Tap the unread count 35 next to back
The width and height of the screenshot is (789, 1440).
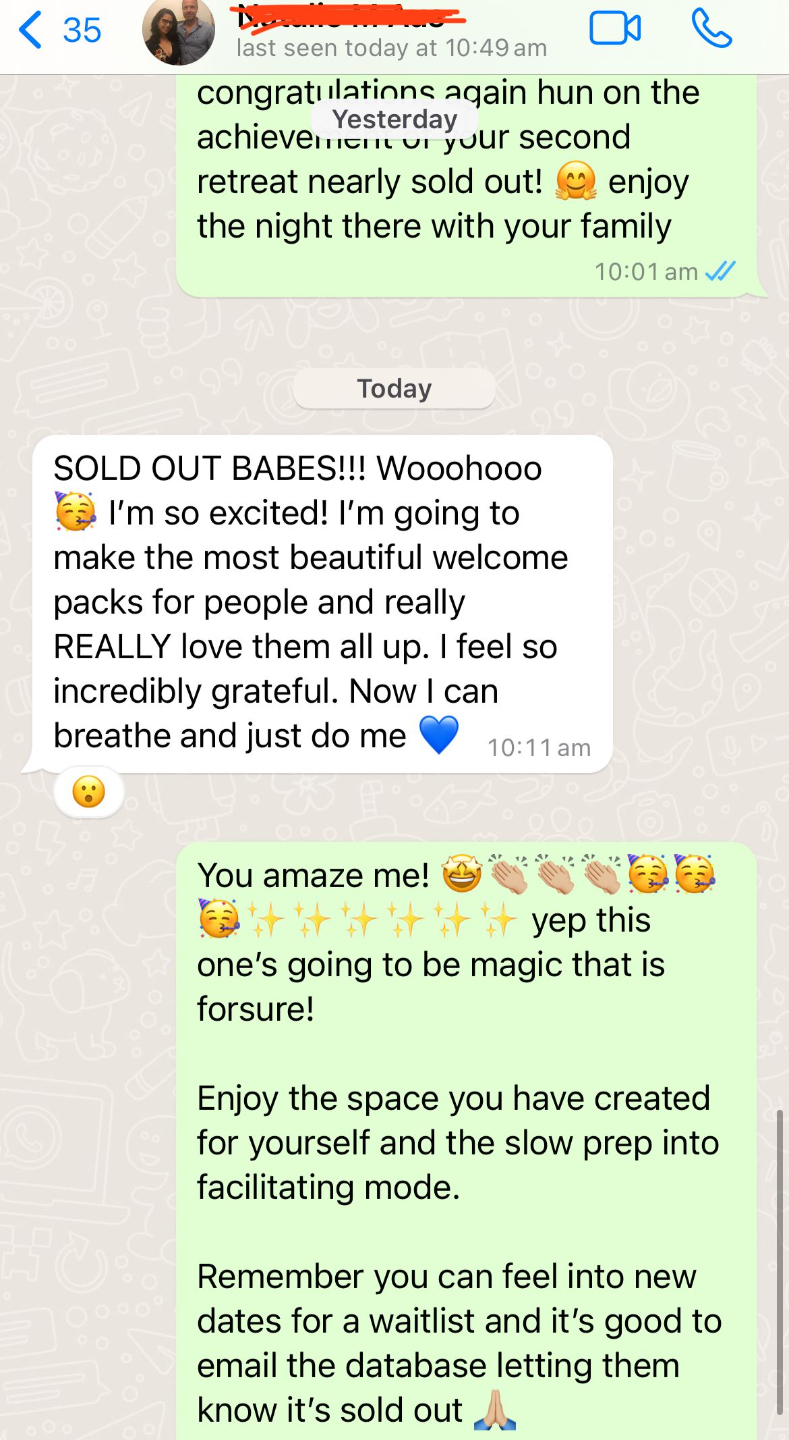pos(82,30)
